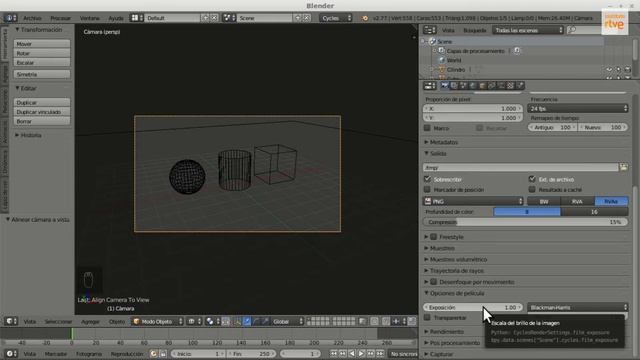The image size is (640, 360).
Task: Open the Blackman-Harris filter dropdown
Action: coord(578,307)
